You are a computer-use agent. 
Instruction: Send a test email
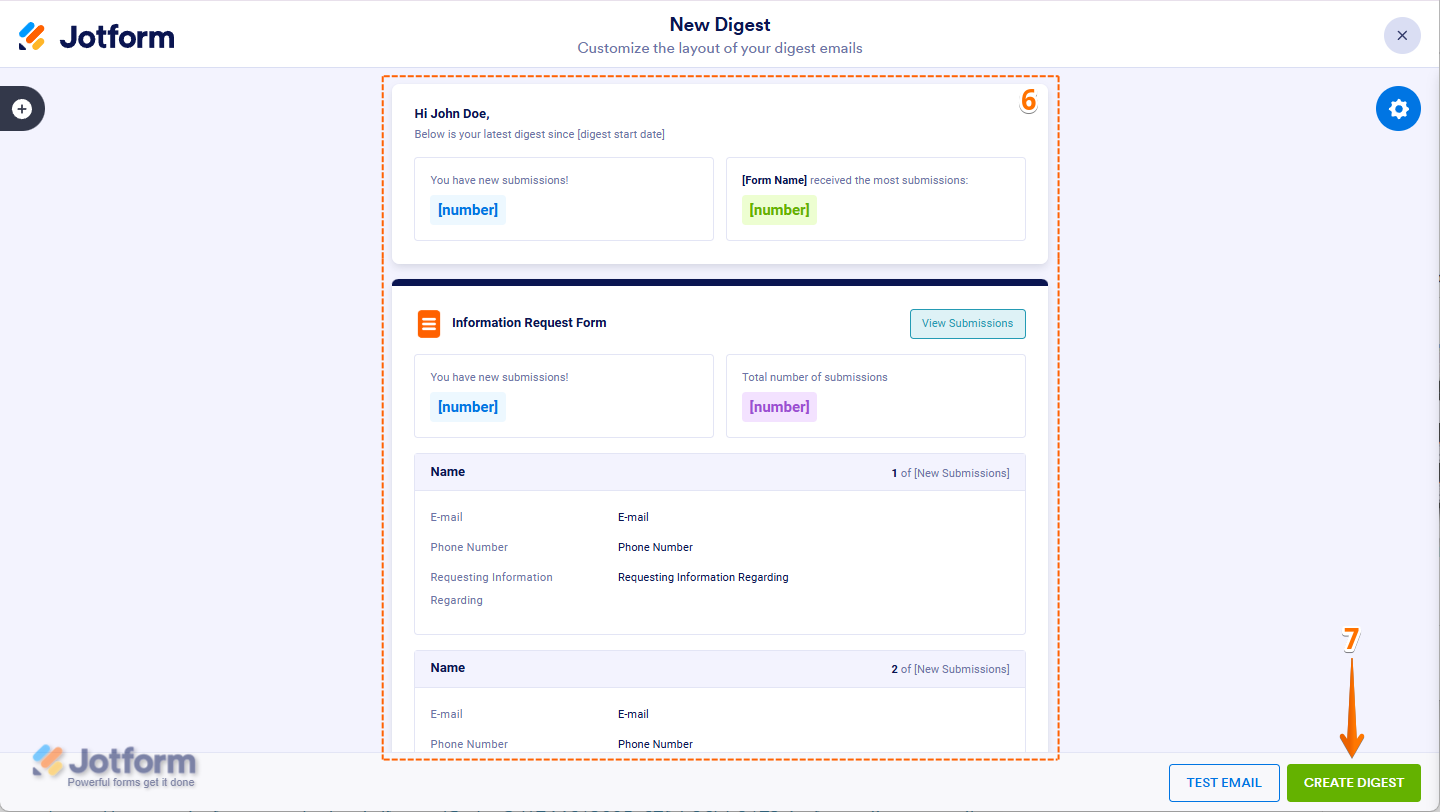[1223, 782]
